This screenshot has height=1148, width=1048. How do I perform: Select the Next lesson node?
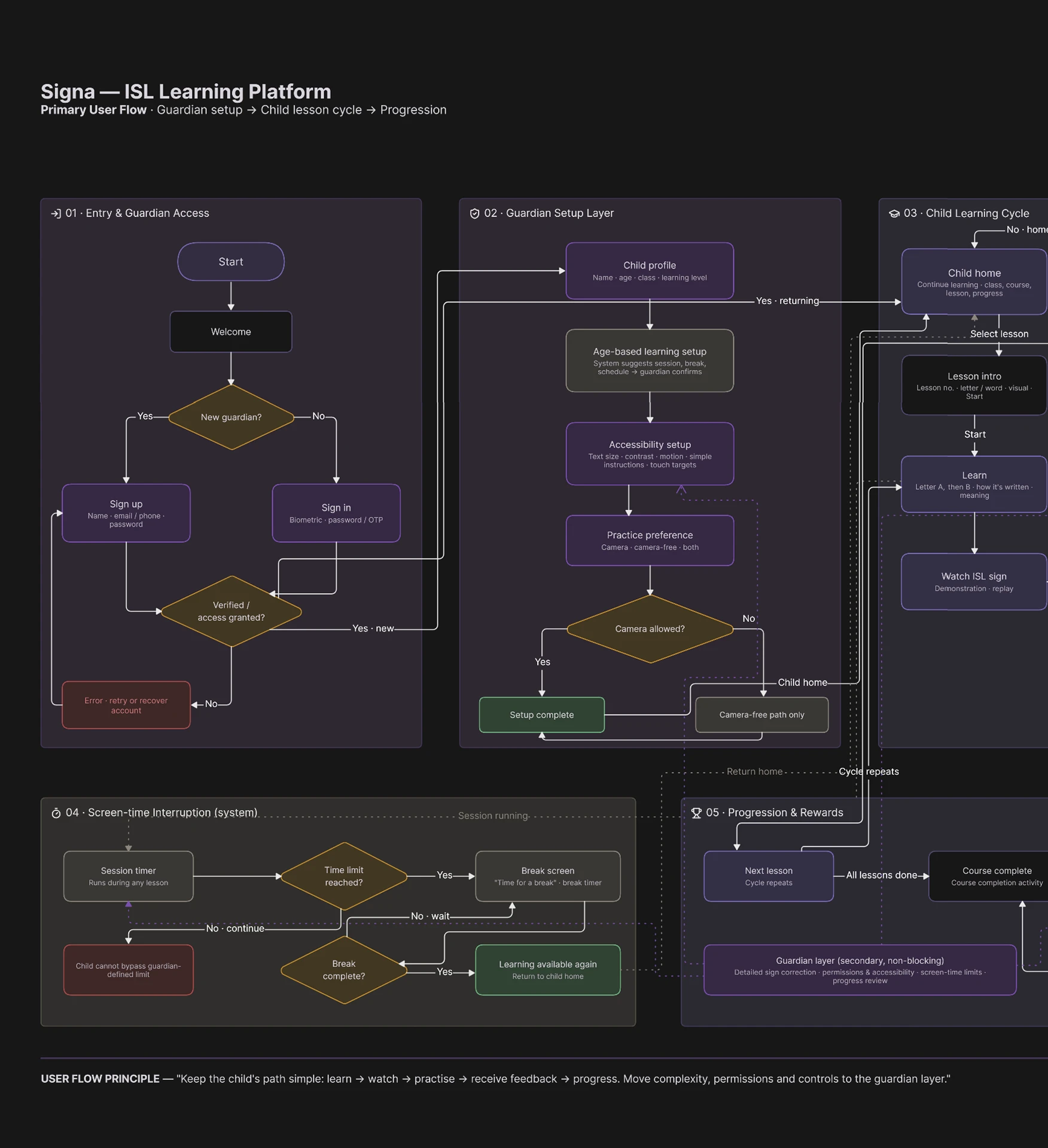[x=769, y=877]
